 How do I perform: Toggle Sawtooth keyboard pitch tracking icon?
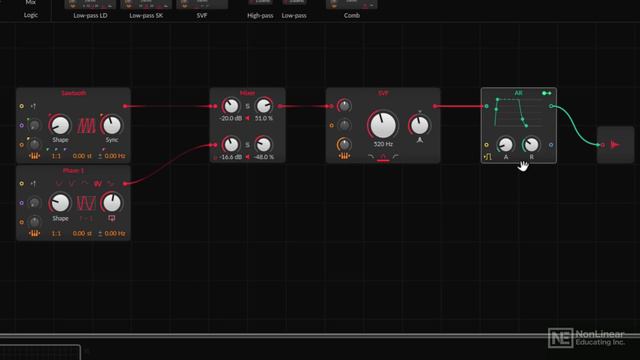coord(34,156)
